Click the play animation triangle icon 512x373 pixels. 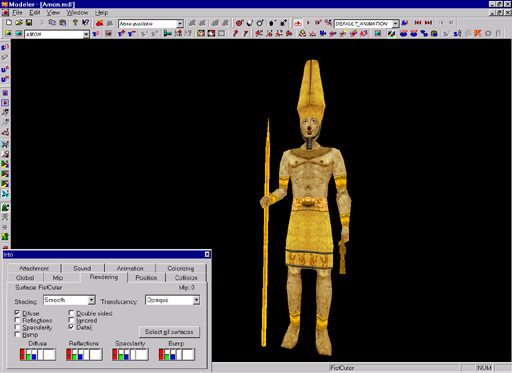tap(308, 23)
